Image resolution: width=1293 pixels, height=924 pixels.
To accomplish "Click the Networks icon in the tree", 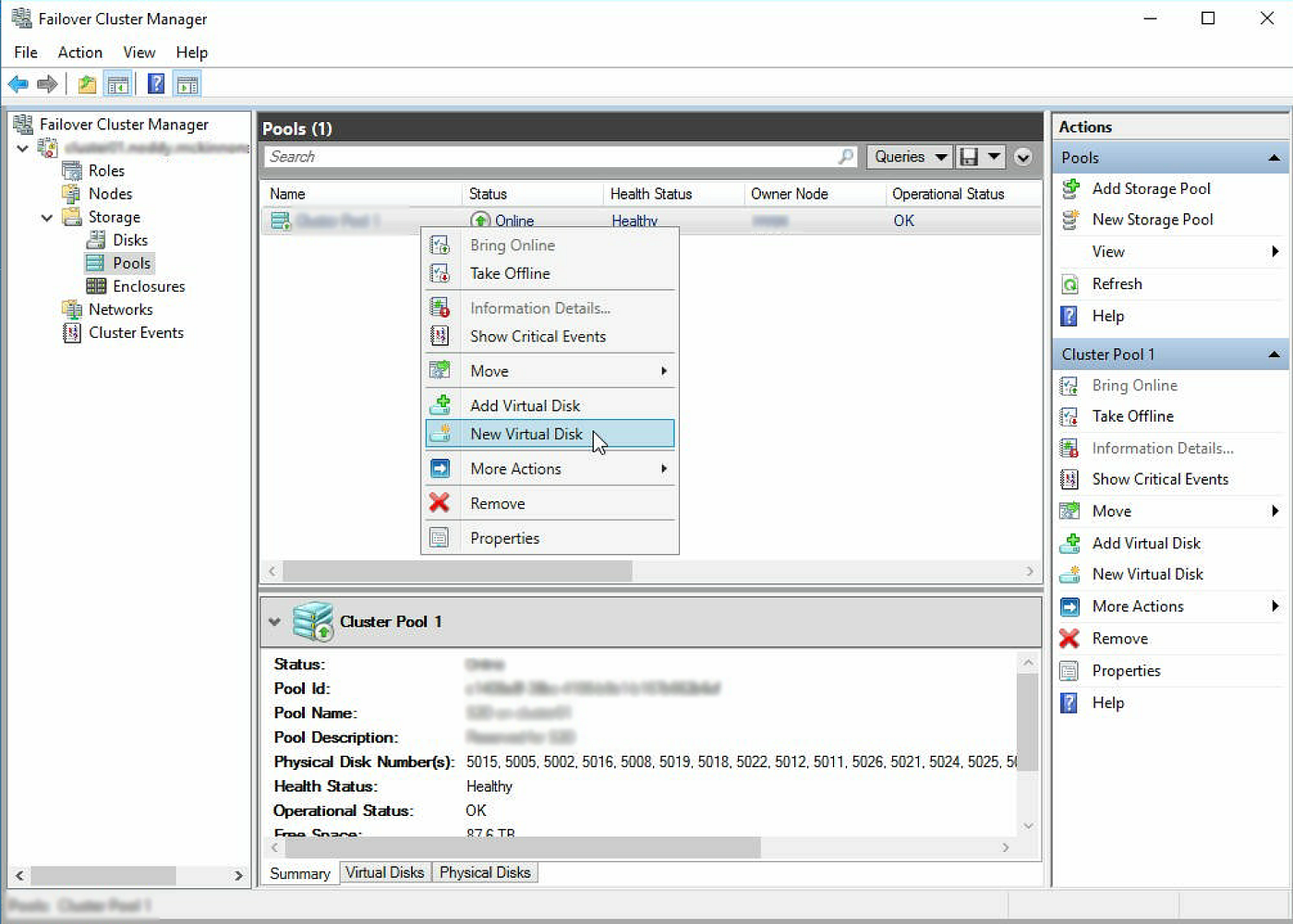I will click(71, 309).
